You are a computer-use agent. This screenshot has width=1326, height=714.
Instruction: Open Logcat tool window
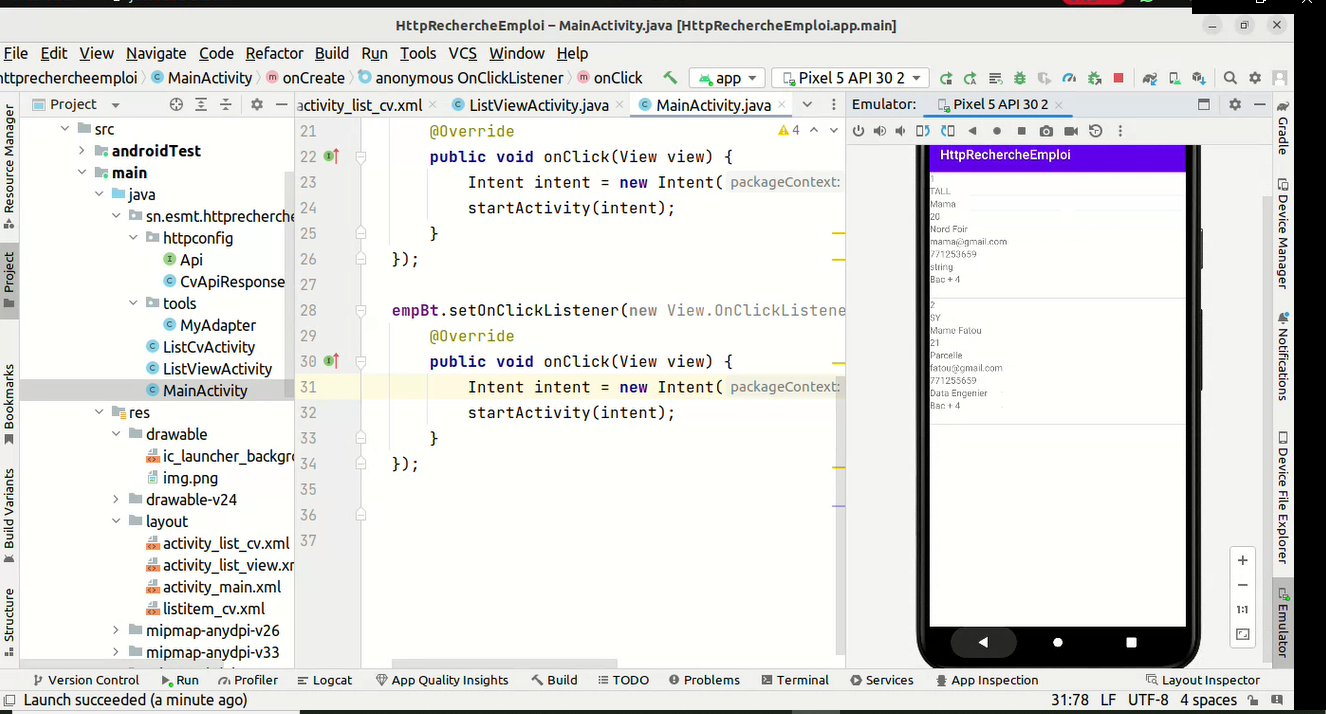[324, 680]
